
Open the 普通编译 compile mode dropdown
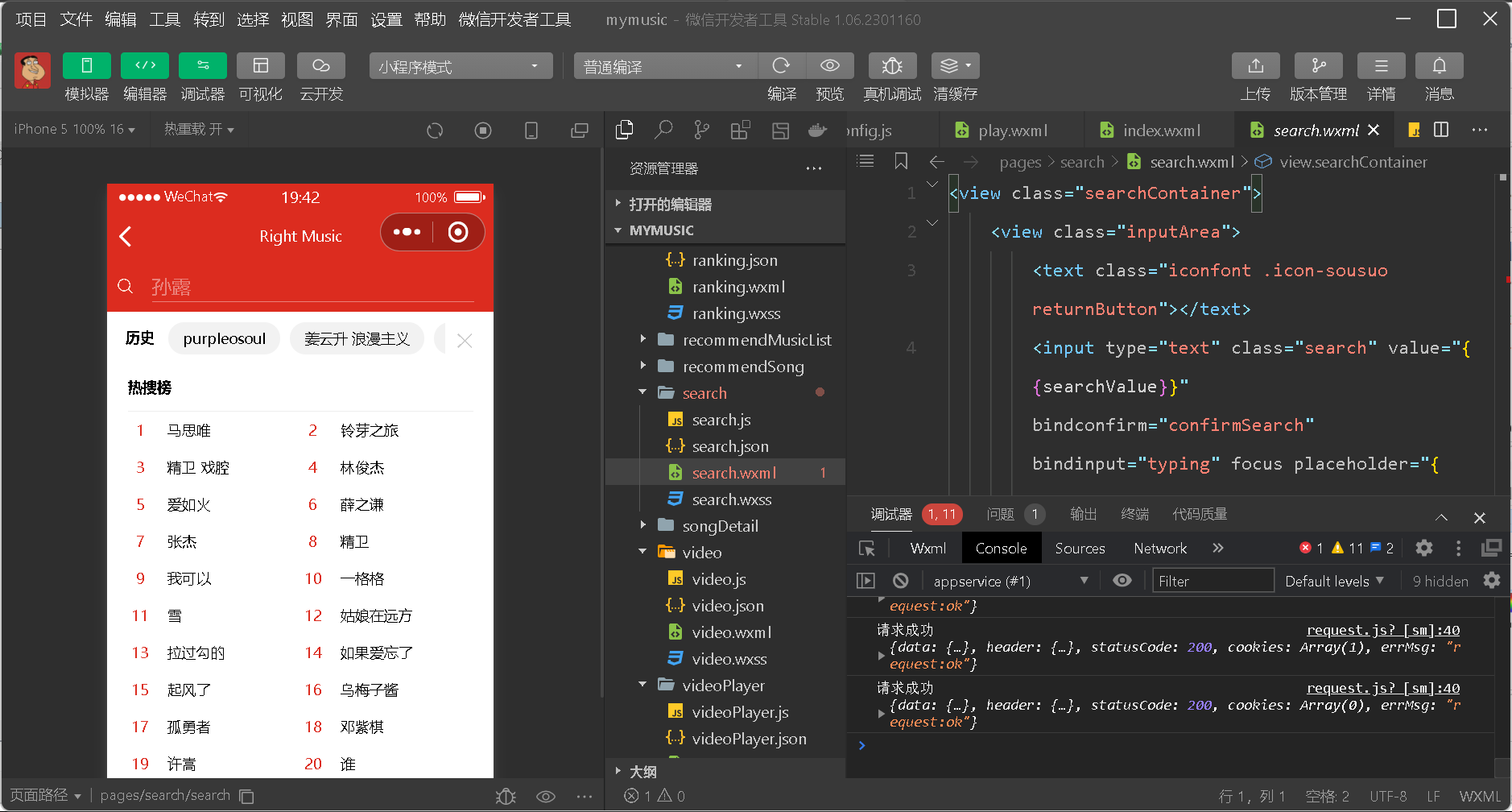(x=663, y=66)
